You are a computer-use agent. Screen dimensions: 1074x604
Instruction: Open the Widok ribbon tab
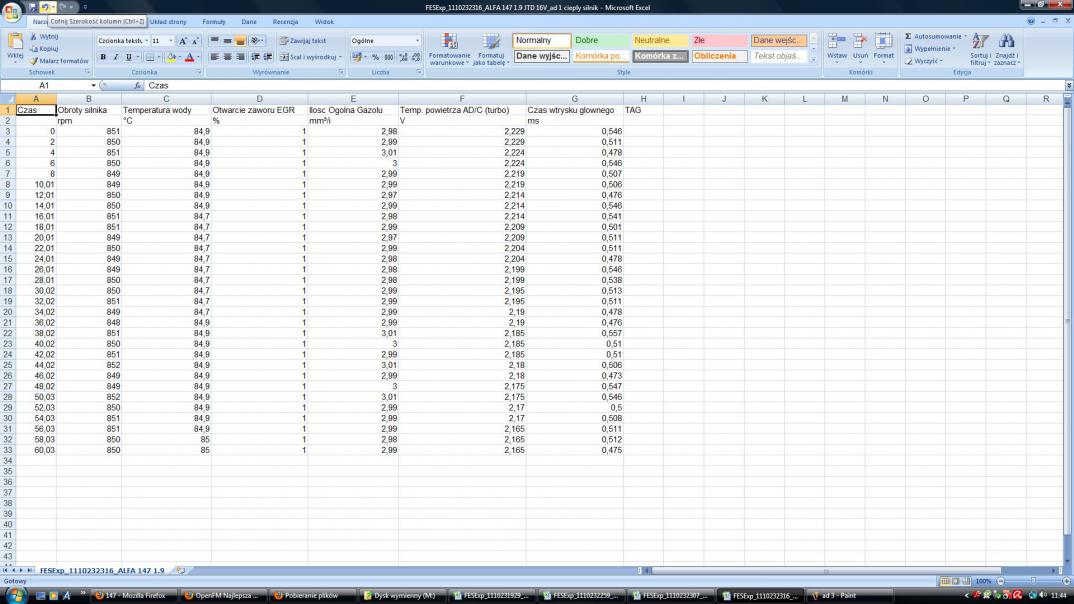click(x=324, y=21)
